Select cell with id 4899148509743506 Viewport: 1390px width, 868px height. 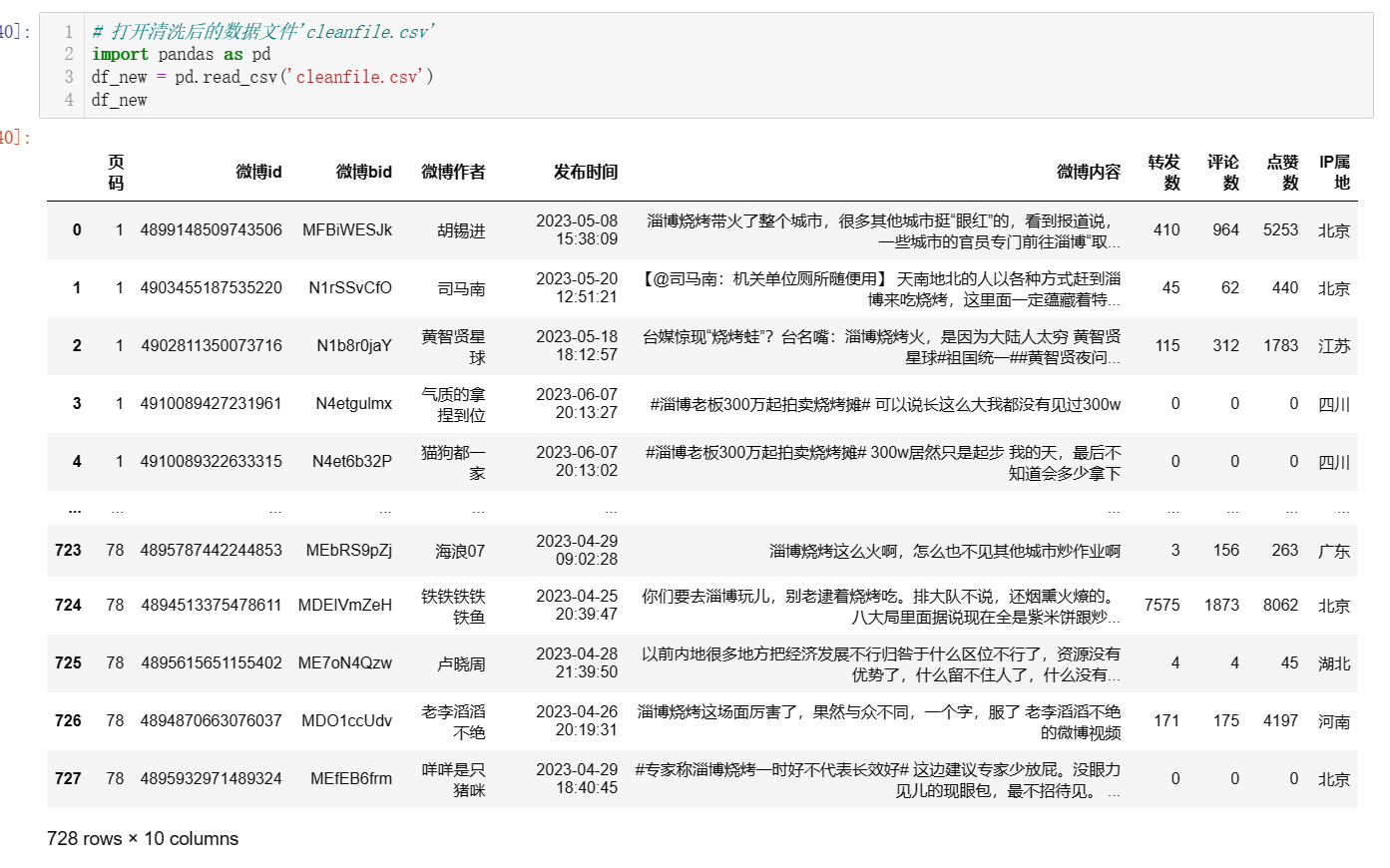click(211, 229)
